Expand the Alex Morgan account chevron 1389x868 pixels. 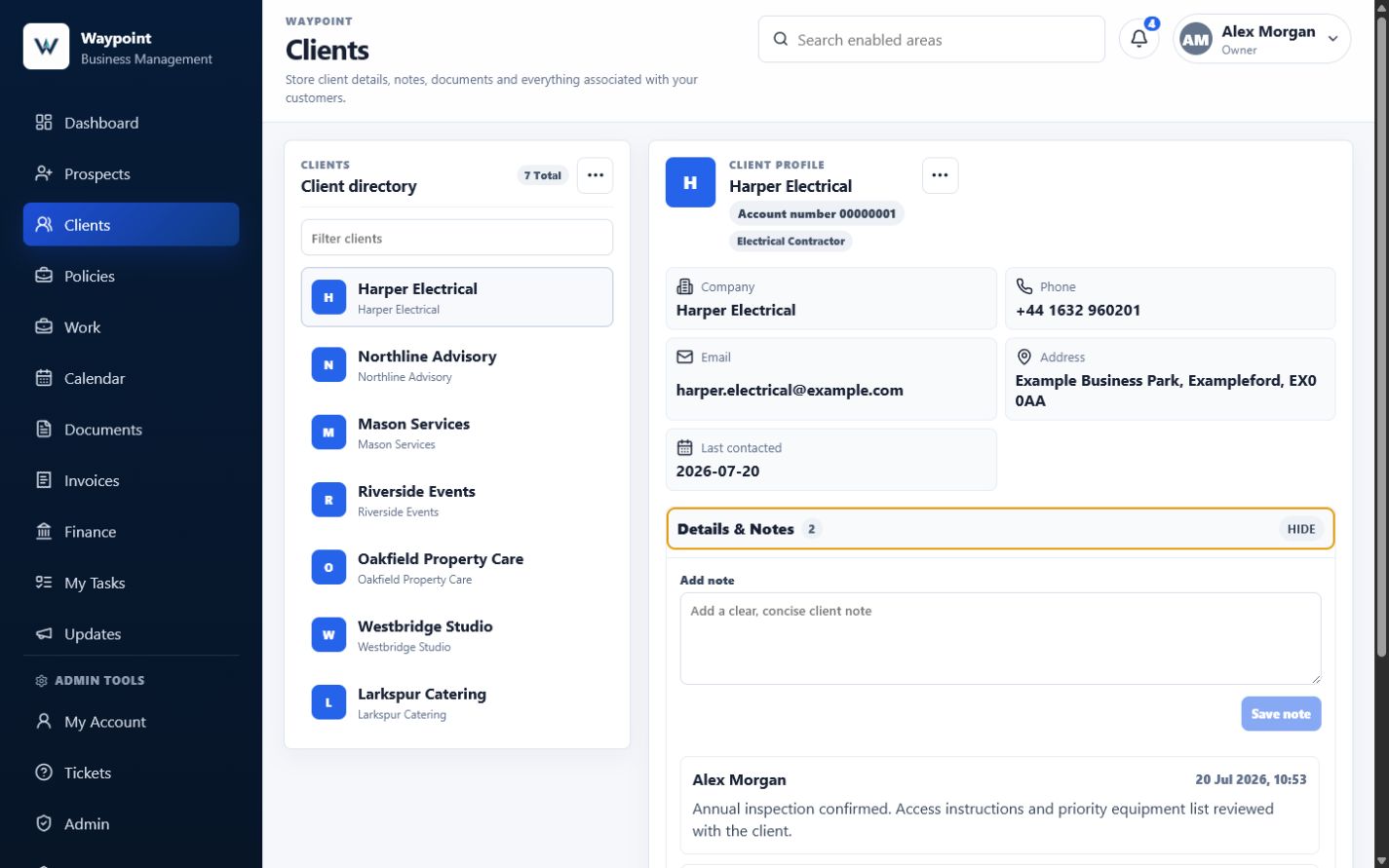(1332, 40)
